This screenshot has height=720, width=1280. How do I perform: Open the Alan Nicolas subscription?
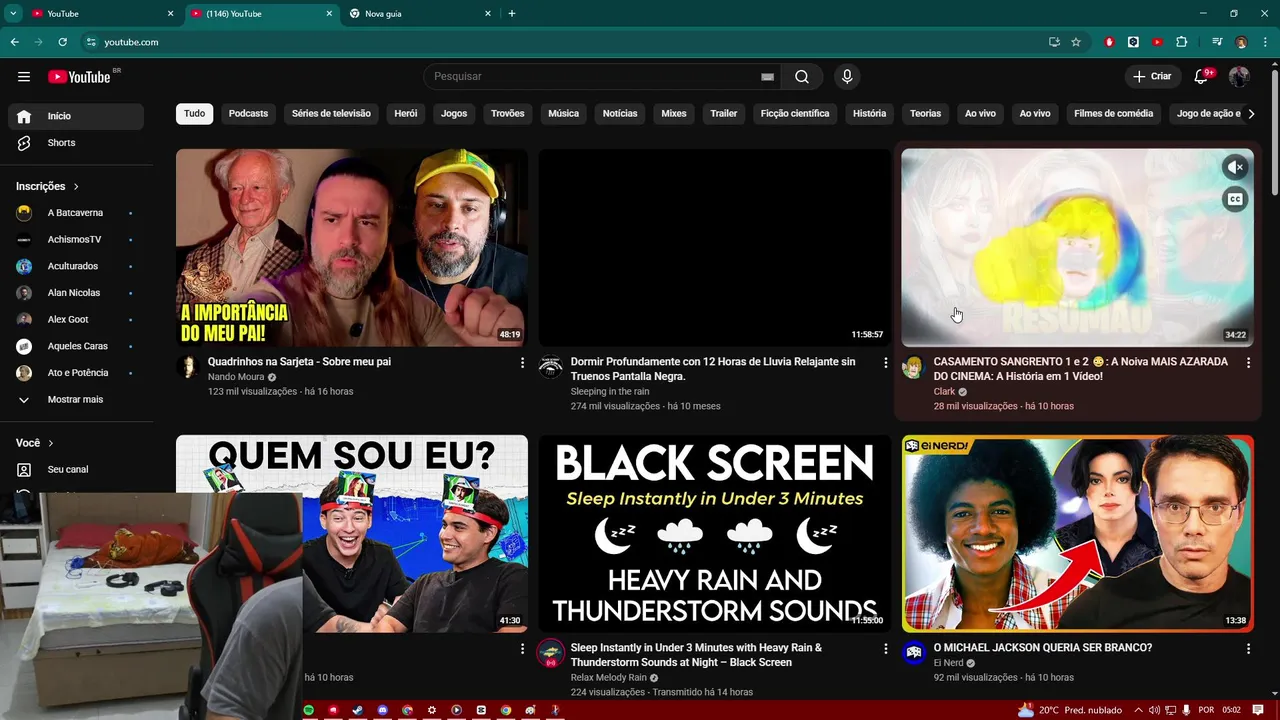point(76,293)
